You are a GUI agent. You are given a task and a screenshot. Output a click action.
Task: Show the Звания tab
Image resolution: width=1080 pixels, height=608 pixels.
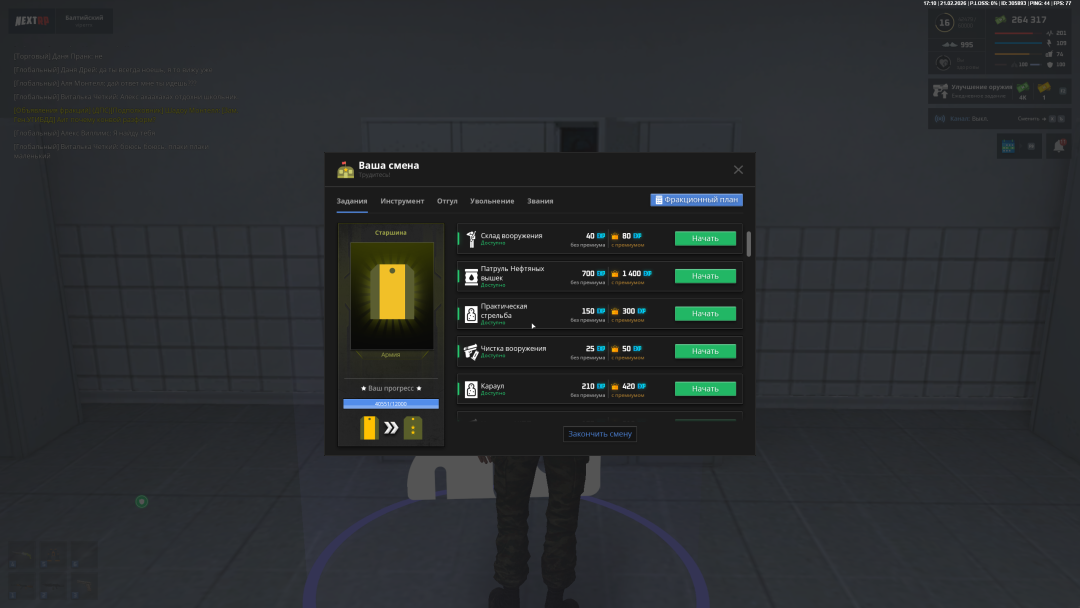pyautogui.click(x=540, y=201)
